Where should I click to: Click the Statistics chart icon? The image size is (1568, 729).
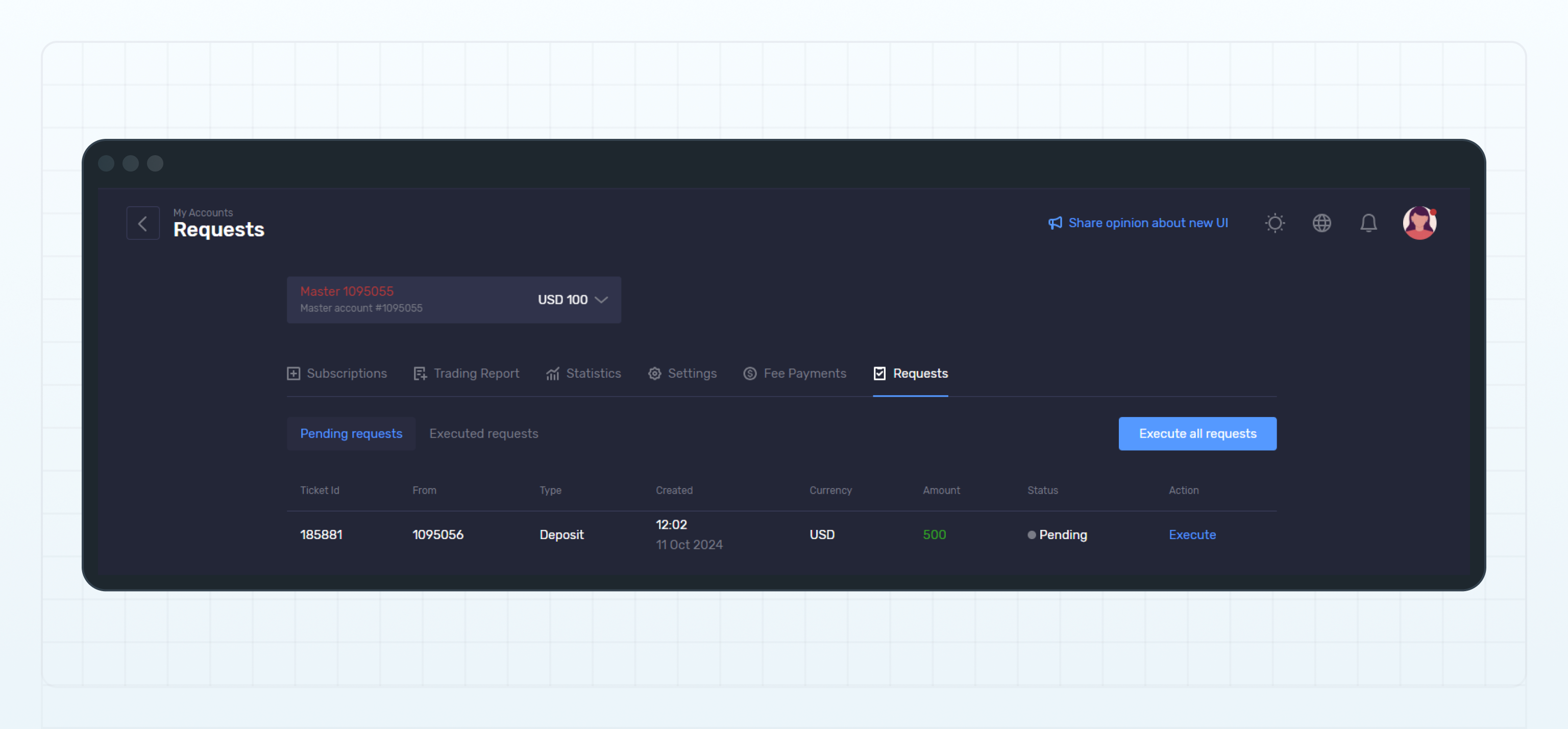click(x=552, y=373)
